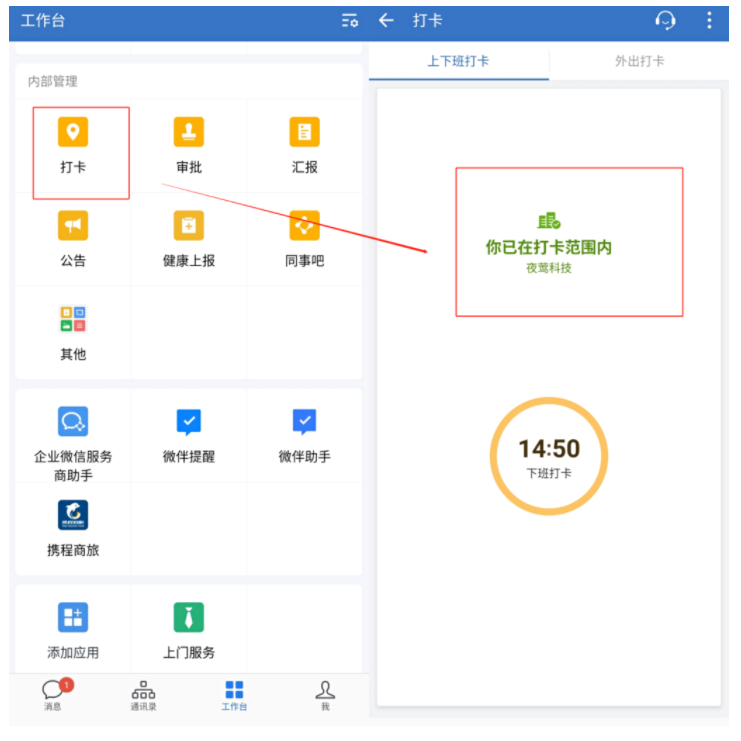The height and width of the screenshot is (741, 741).
Task: Tap the green office-building location icon
Action: click(x=549, y=221)
